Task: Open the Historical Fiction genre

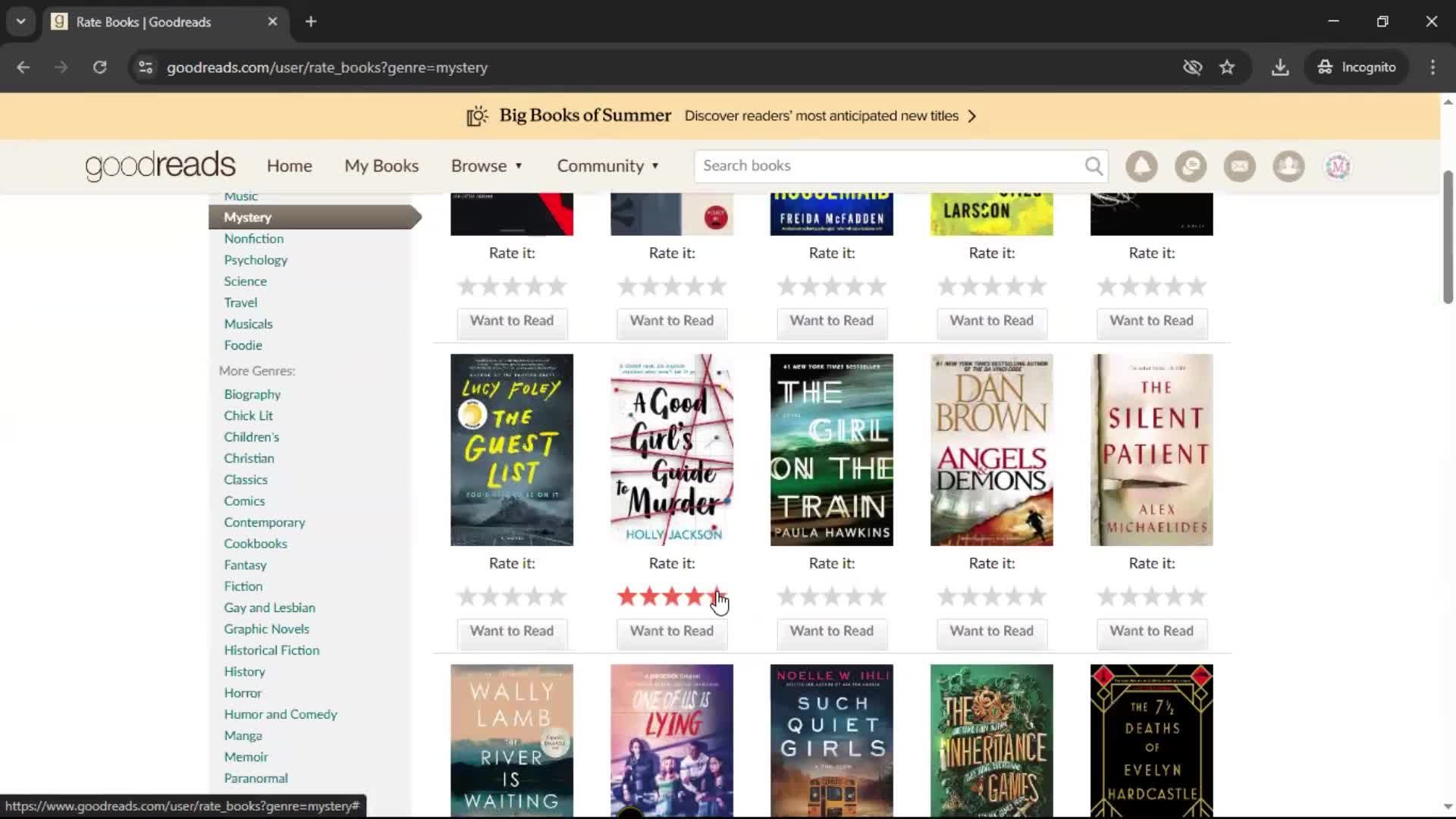Action: click(x=271, y=650)
